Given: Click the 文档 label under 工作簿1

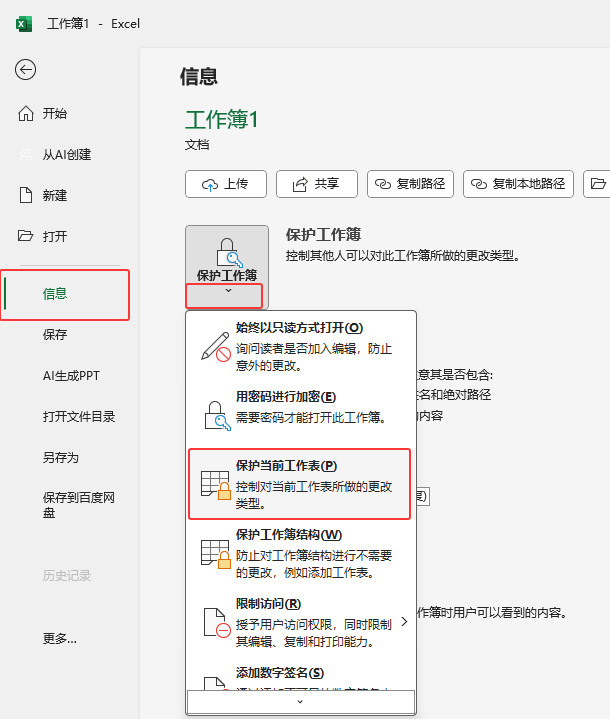Looking at the screenshot, I should pyautogui.click(x=197, y=145).
